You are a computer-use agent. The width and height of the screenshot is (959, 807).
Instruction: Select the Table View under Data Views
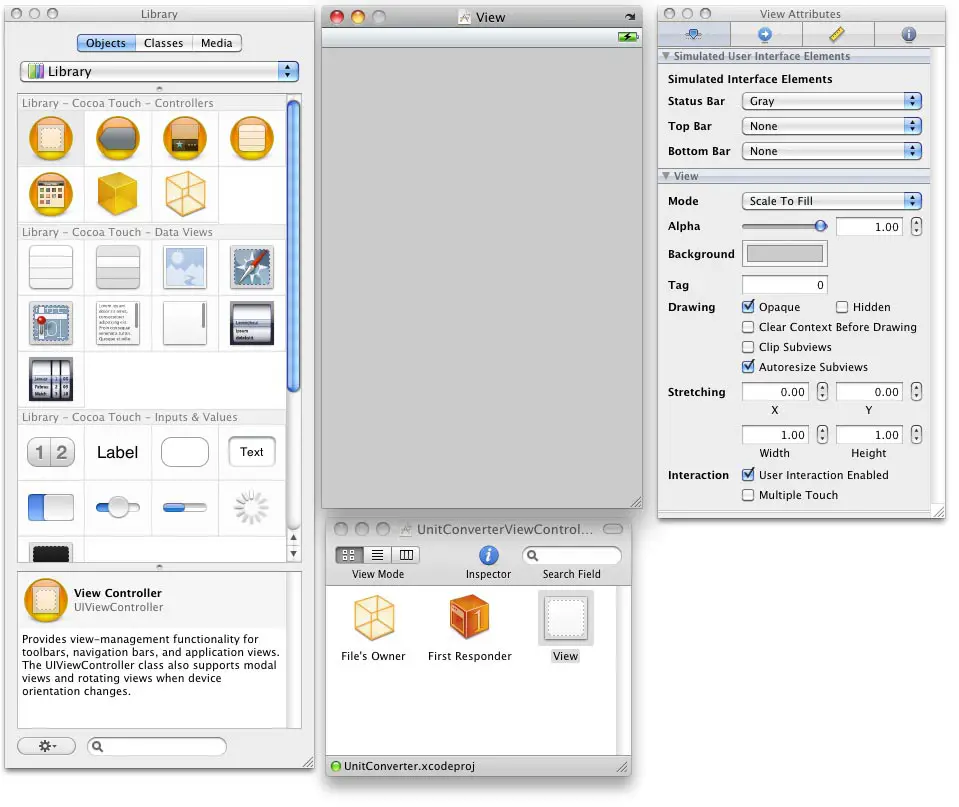click(50, 267)
